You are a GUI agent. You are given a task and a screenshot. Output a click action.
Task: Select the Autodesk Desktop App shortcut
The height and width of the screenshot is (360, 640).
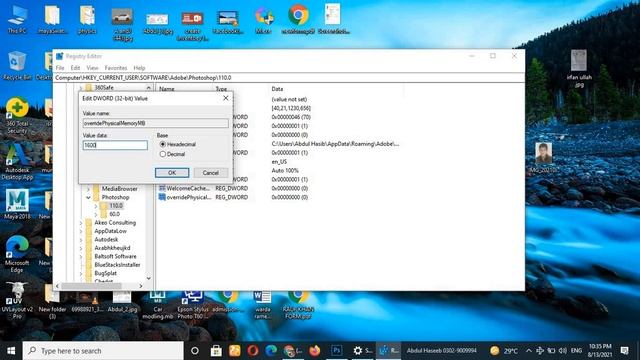point(17,161)
